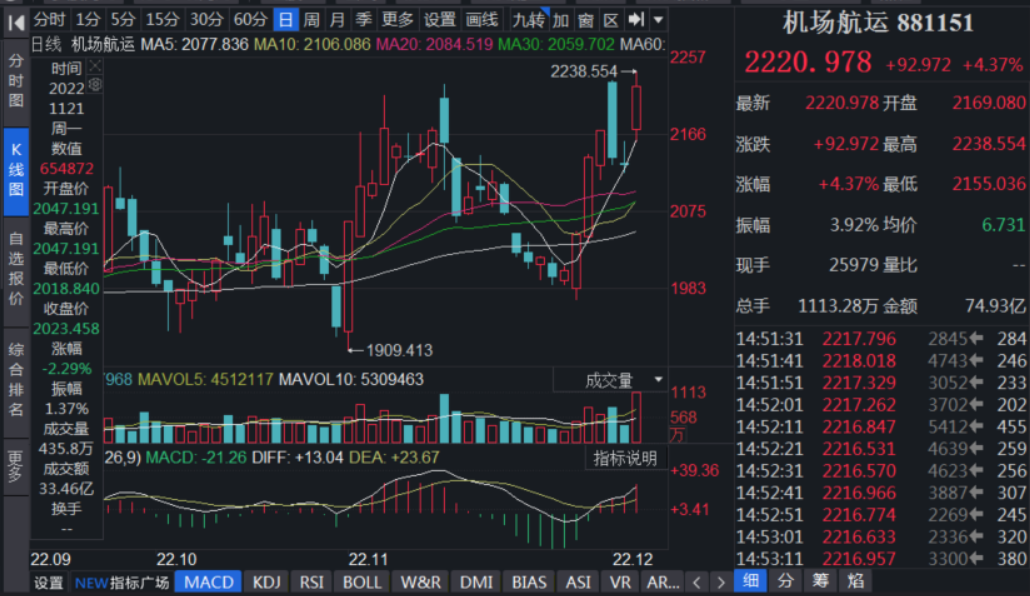Jump to first bar using the skip-back icon
Viewport: 1030px width, 596px height.
point(15,20)
